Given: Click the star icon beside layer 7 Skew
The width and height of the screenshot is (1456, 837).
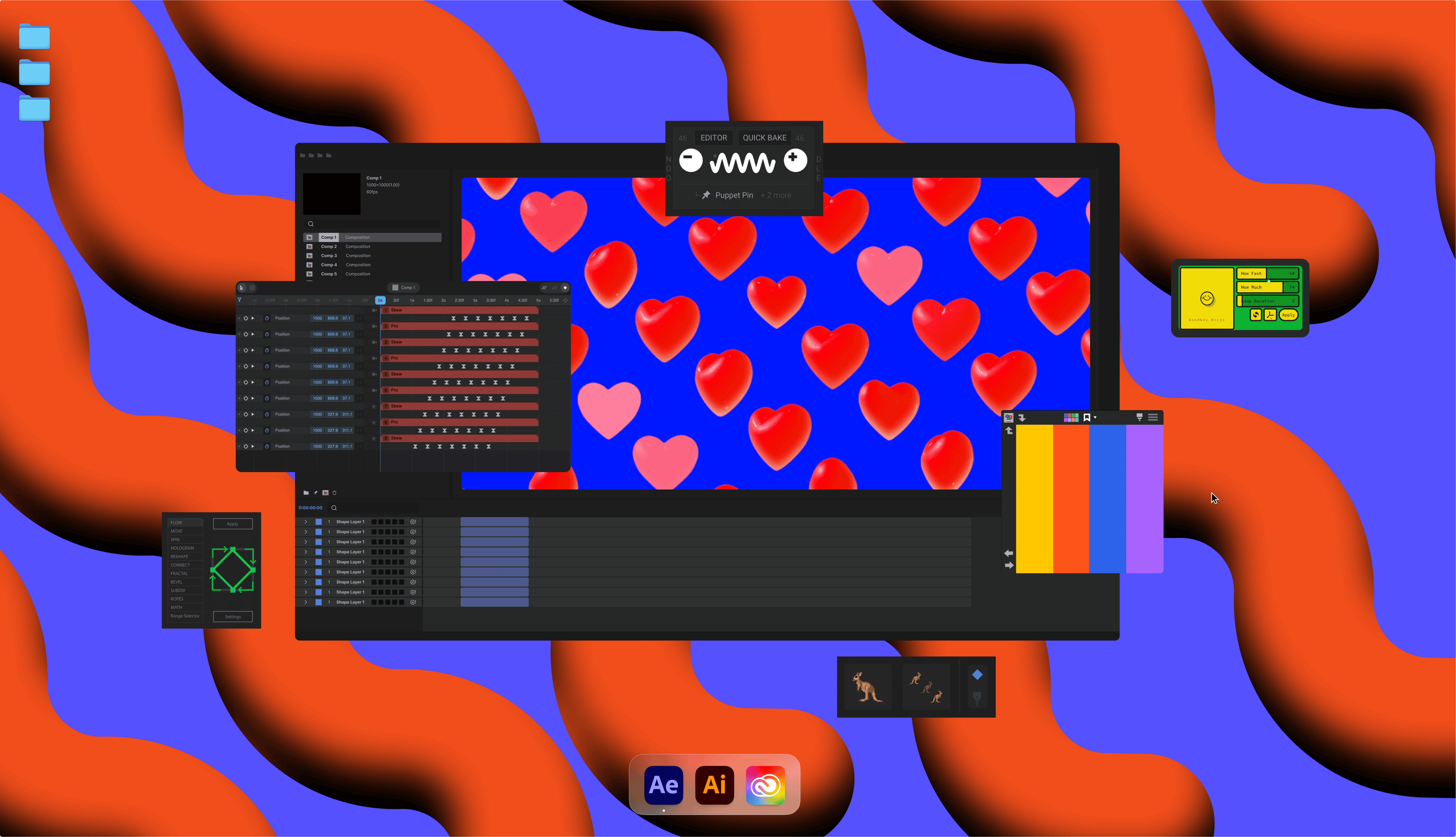Looking at the screenshot, I should 374,407.
